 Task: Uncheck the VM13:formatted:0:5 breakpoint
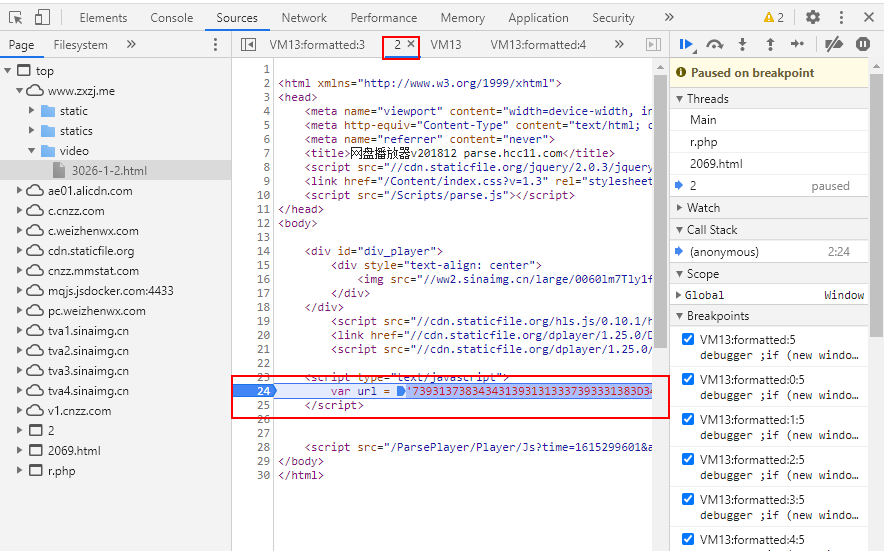(688, 380)
